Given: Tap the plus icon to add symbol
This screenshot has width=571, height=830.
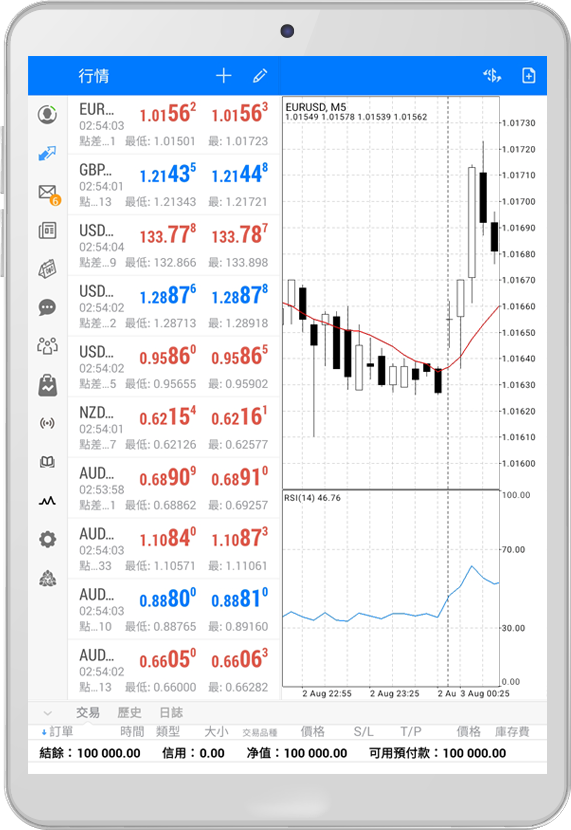Looking at the screenshot, I should tap(223, 76).
